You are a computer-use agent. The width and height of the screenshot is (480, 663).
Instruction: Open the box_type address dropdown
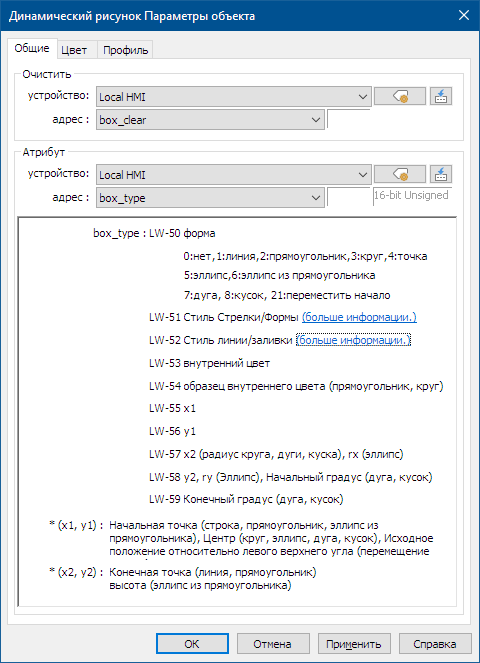(x=210, y=198)
